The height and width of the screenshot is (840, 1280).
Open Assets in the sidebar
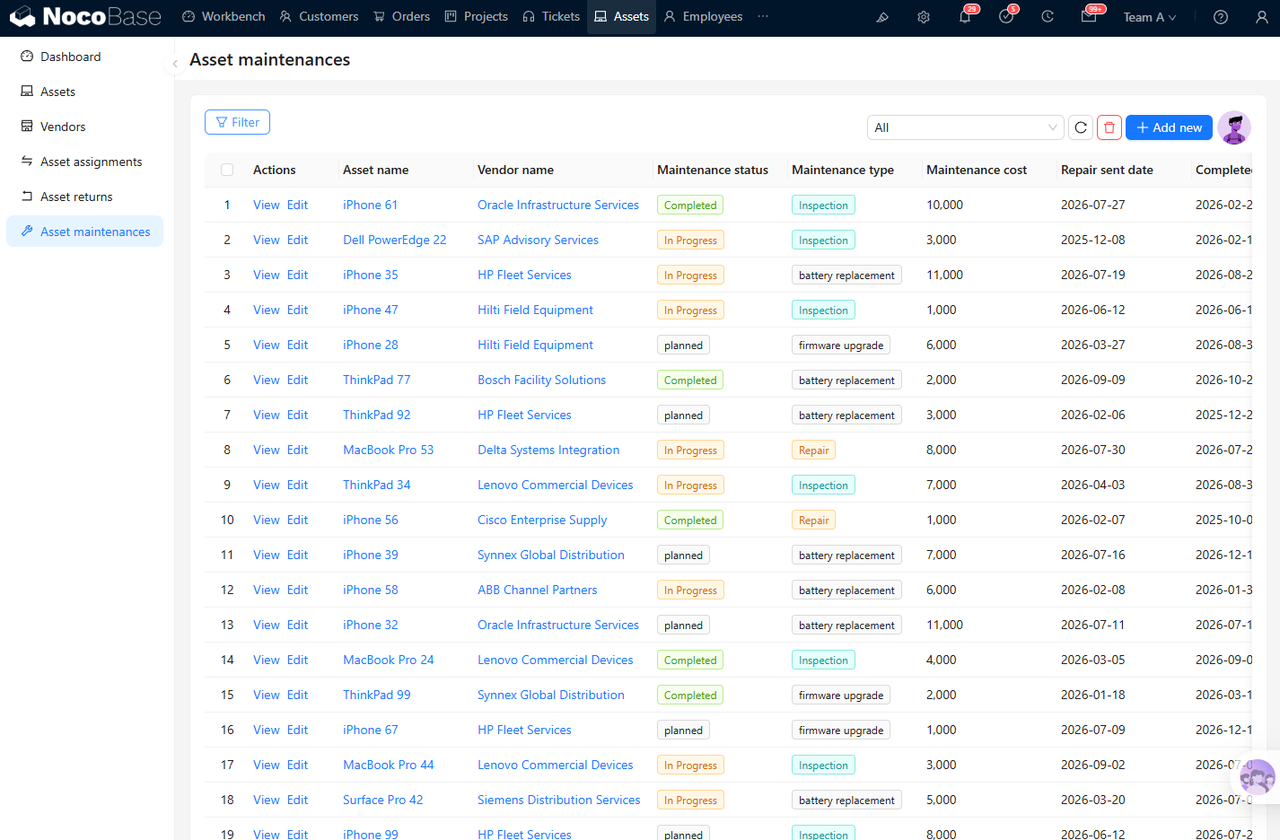pyautogui.click(x=85, y=92)
